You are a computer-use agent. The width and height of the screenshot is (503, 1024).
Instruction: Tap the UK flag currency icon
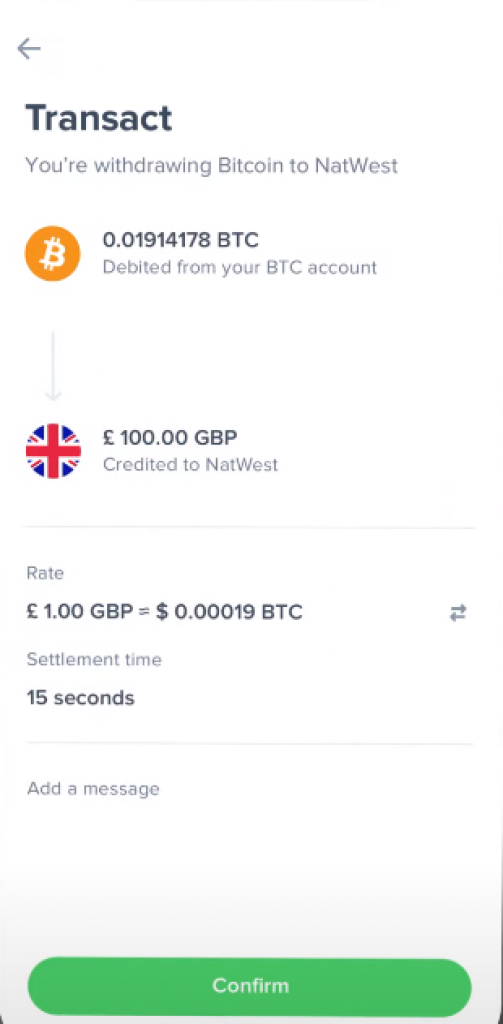coord(53,451)
